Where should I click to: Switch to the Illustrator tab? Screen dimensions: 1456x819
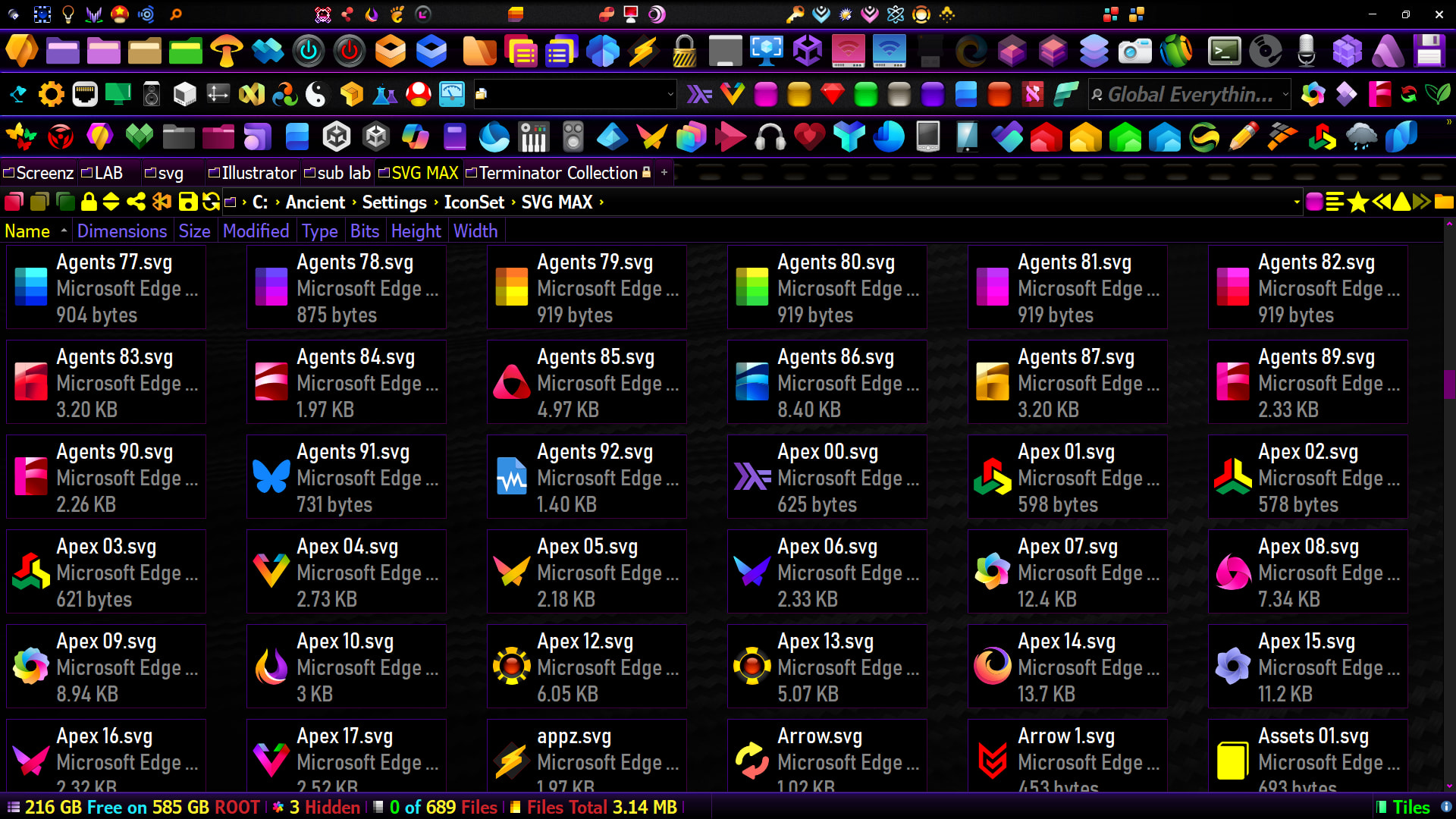click(x=252, y=173)
